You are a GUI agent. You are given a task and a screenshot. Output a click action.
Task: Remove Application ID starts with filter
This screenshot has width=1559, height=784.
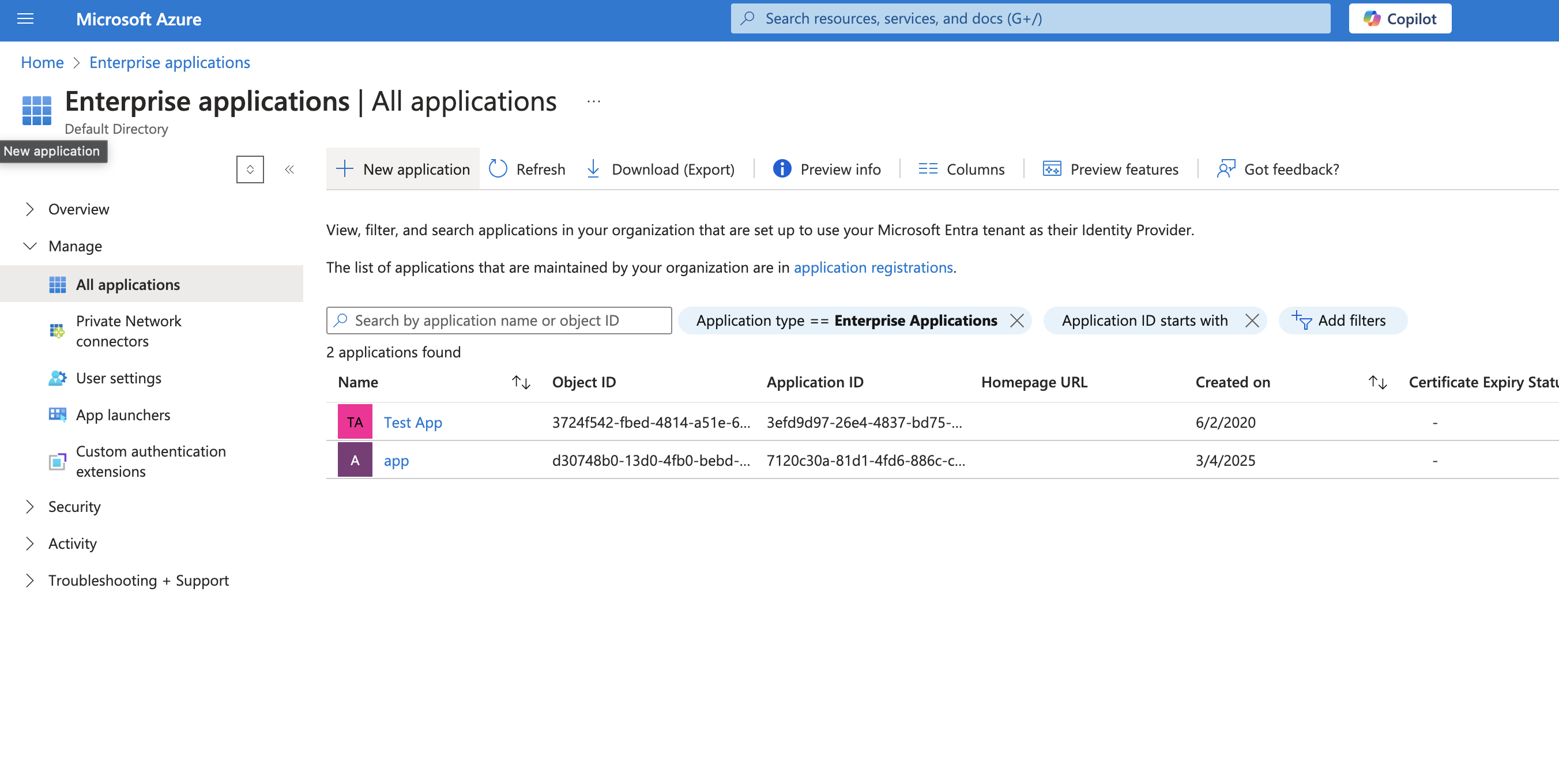1252,321
